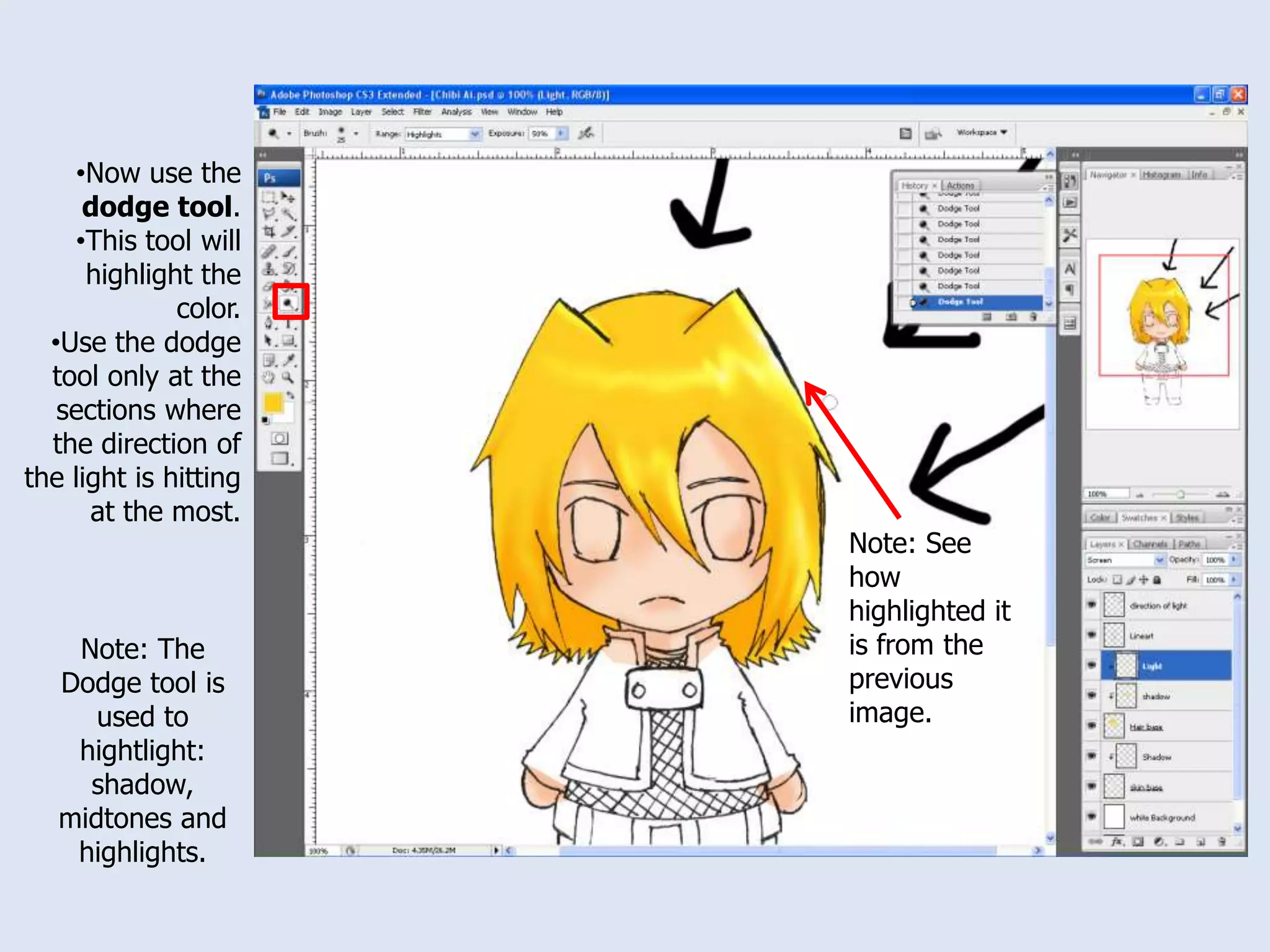
Task: Hide the Lineart layer
Action: [x=1092, y=635]
